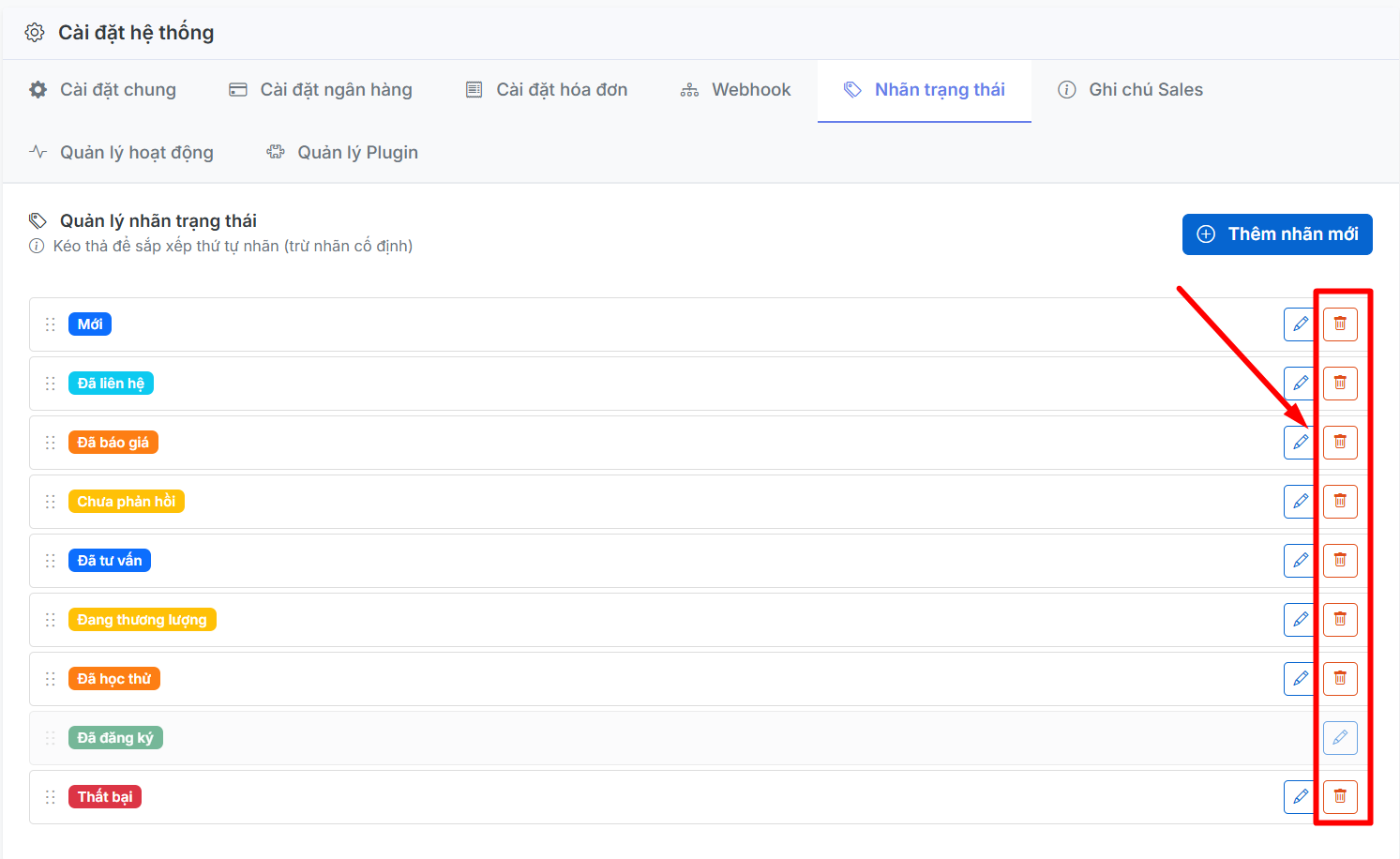Open the Webhook tab
Screen dimensions: 1400x859
736,90
